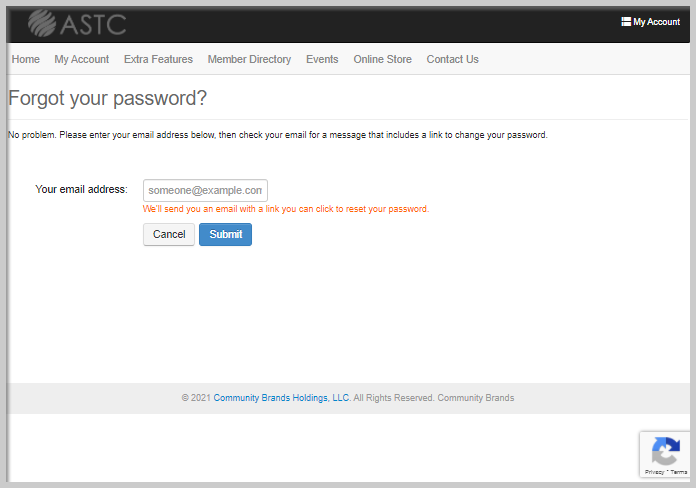Screen dimensions: 696x488
Task: Focus the email address input field
Action: (x=205, y=190)
